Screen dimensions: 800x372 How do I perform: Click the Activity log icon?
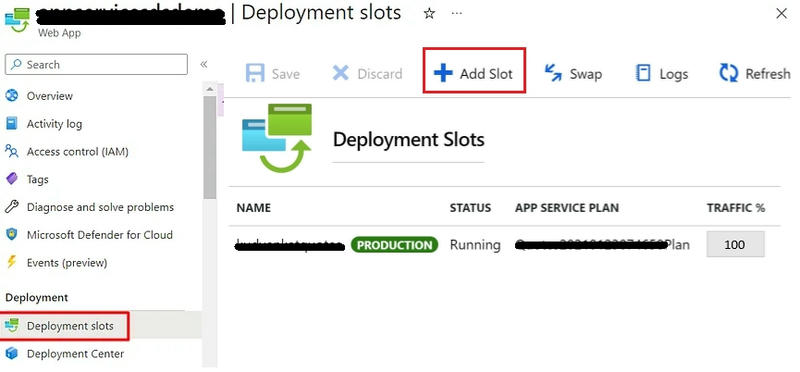pos(11,123)
